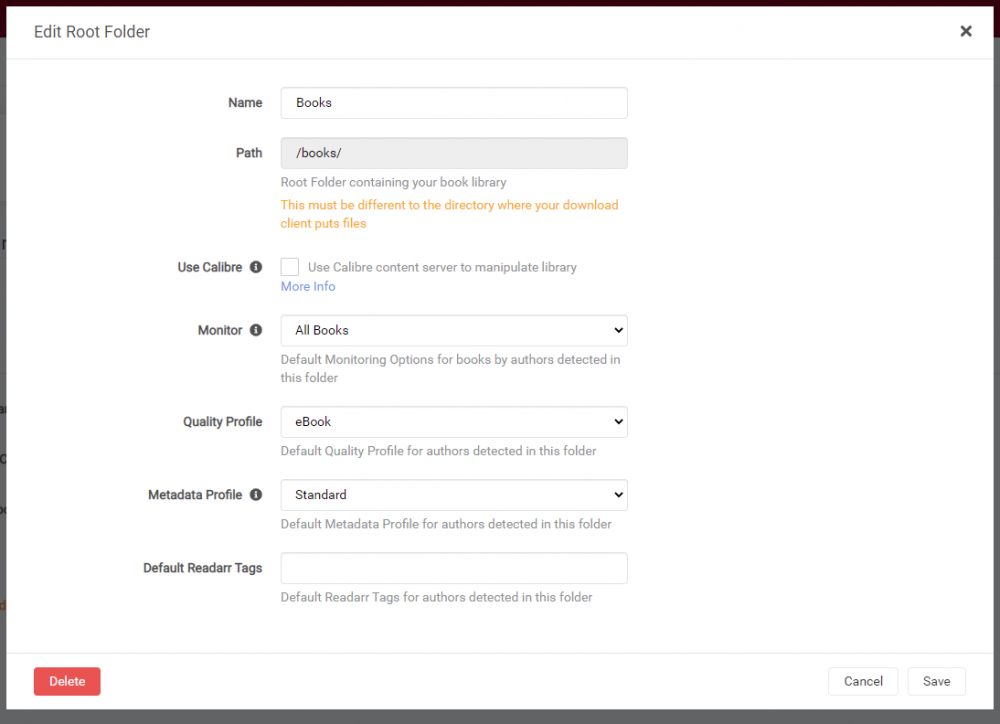Click the Name field containing Books
Screen dimensions: 1000x724
click(x=454, y=103)
